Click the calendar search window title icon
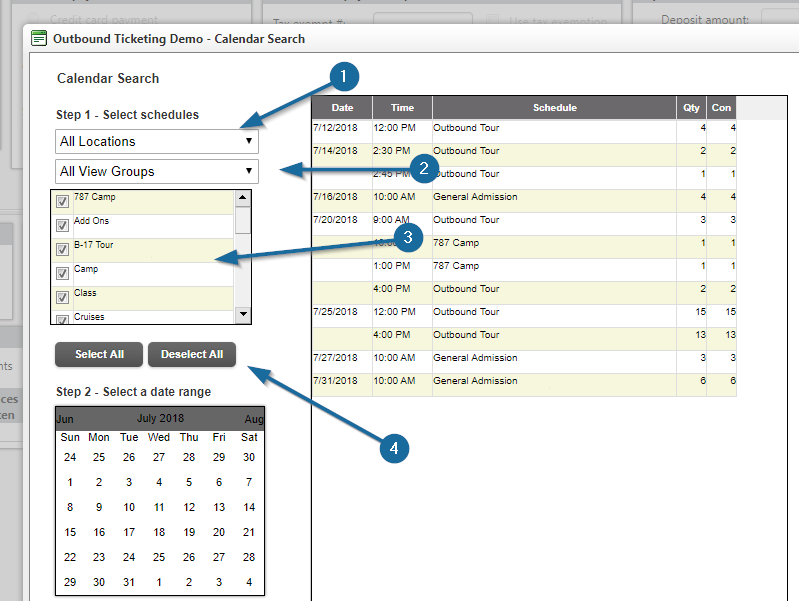 [39, 39]
